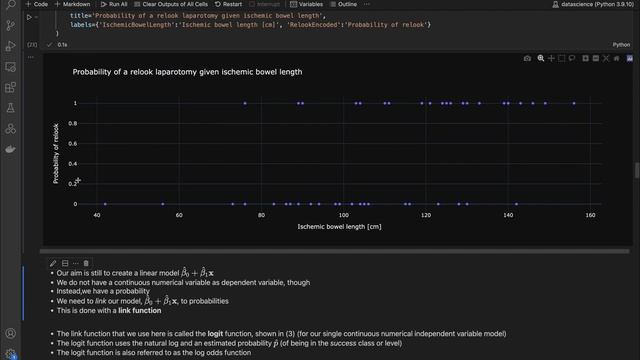Viewport: 640px width, 360px height.
Task: Open more actions for the markdown cell
Action: [x=76, y=263]
